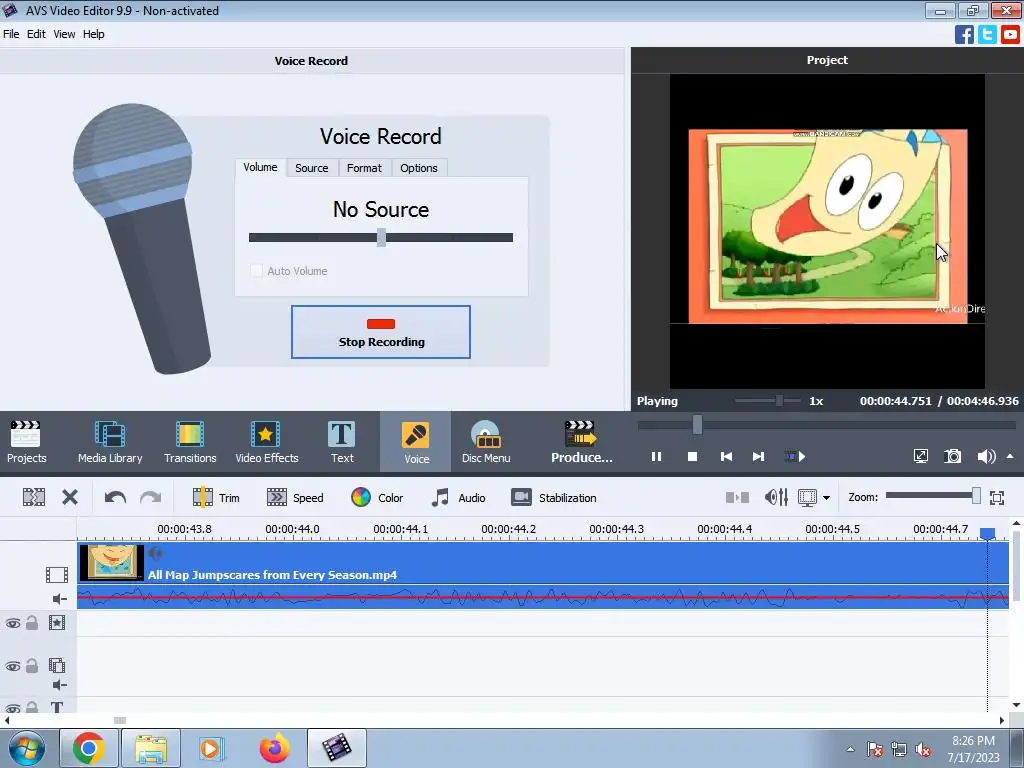Switch preview to full screen view
Image resolution: width=1024 pixels, height=768 pixels.
(921, 456)
